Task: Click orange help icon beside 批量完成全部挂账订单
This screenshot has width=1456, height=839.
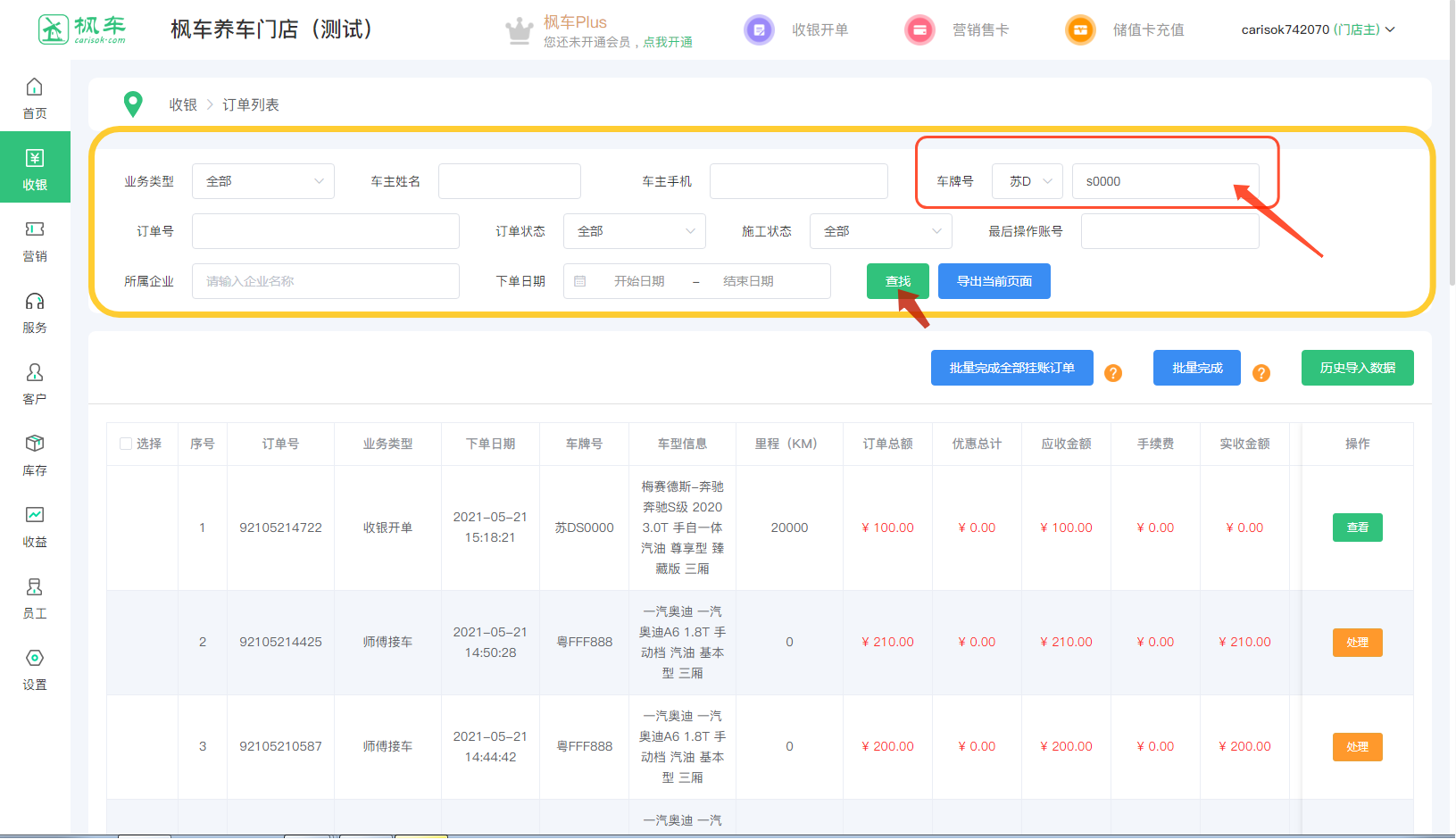Action: pyautogui.click(x=1113, y=373)
